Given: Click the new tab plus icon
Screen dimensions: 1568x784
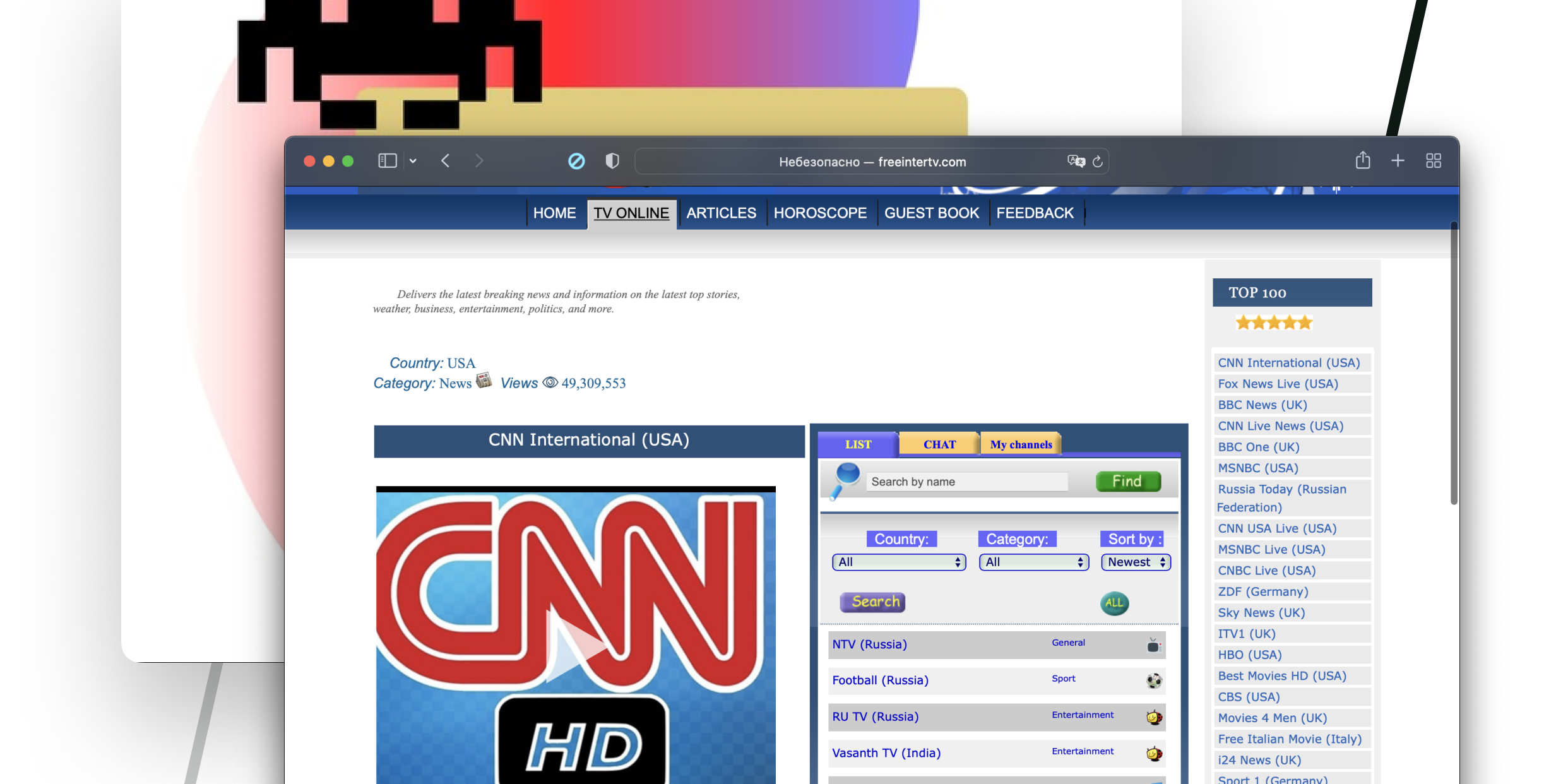Looking at the screenshot, I should 1398,161.
